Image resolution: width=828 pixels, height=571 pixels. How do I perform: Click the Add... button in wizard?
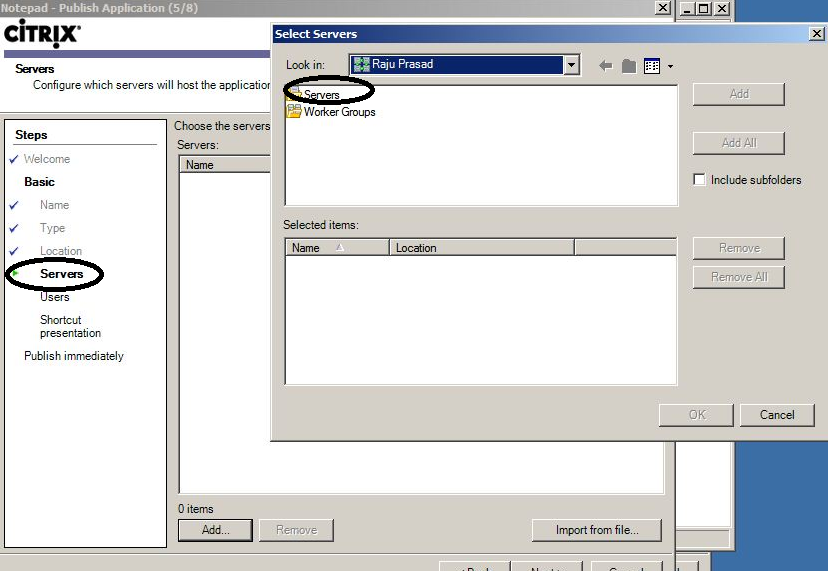[215, 530]
